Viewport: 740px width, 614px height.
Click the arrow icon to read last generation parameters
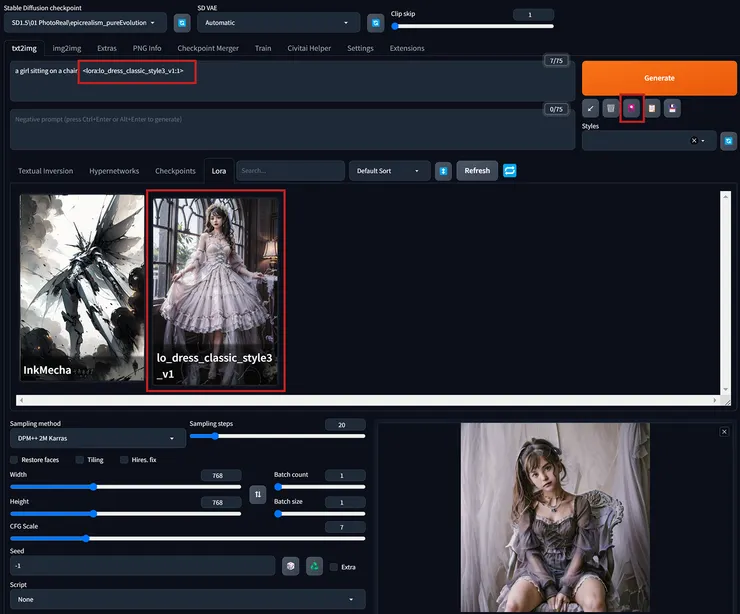(590, 108)
